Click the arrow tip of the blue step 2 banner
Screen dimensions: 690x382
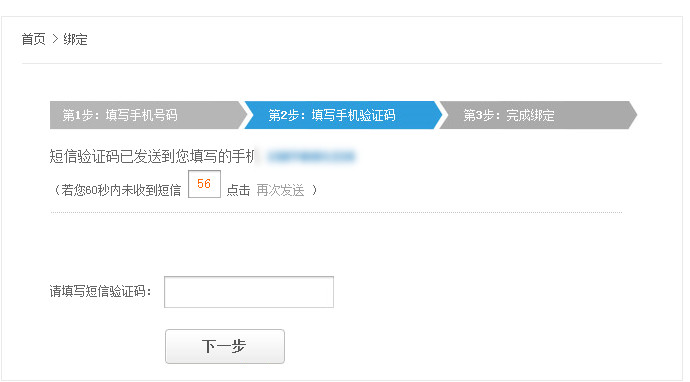(x=437, y=115)
